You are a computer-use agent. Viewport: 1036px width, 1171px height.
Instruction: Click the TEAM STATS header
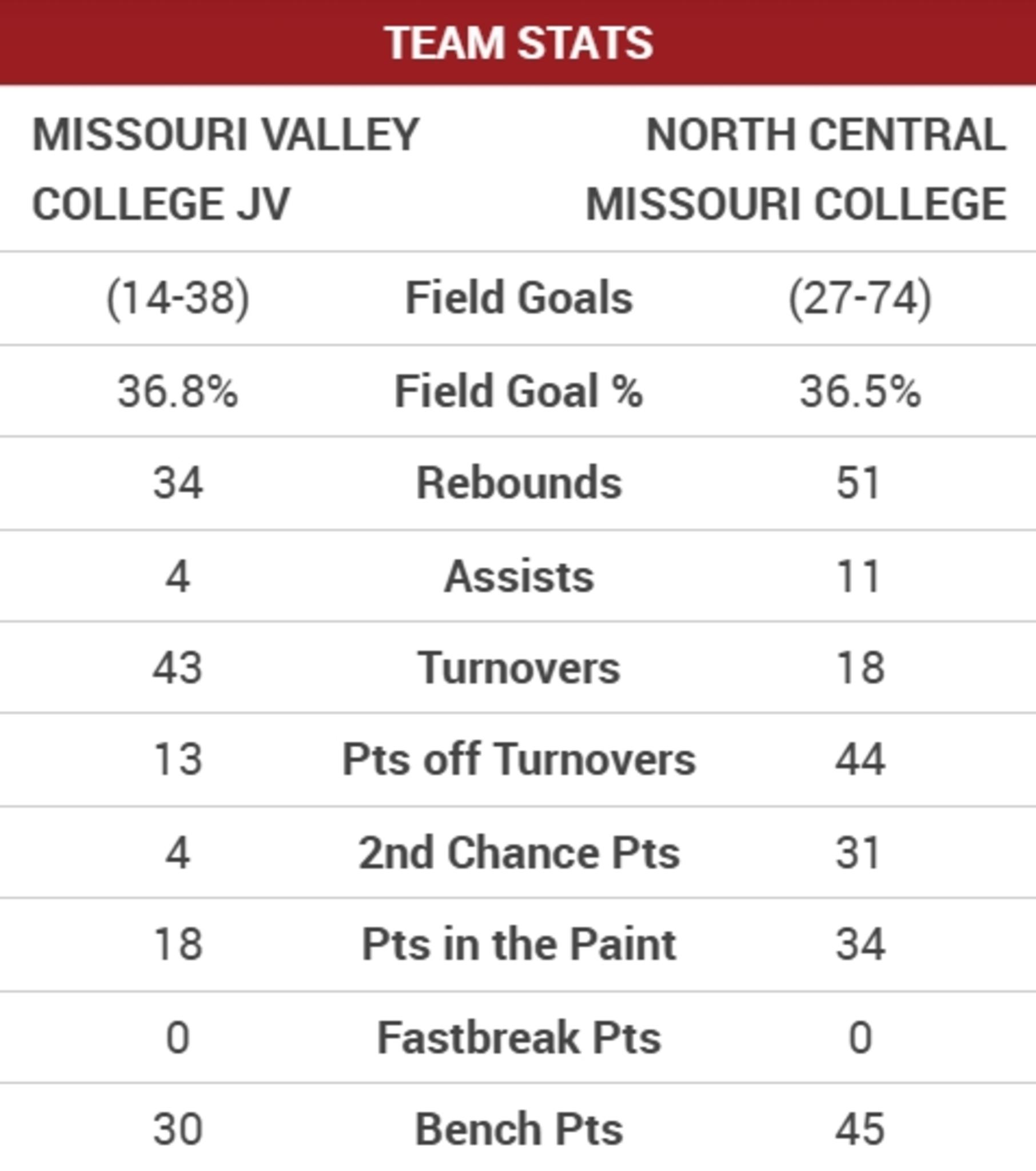point(518,43)
